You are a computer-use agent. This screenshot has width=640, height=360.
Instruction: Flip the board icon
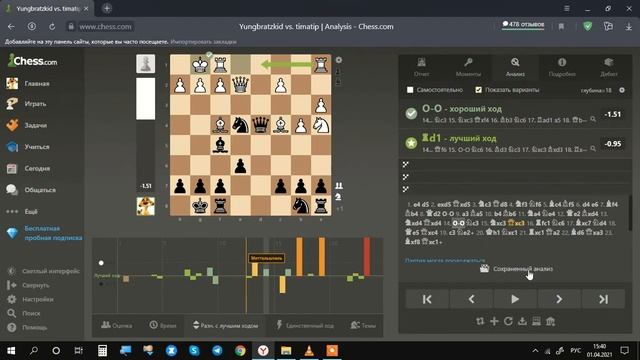tap(480, 322)
